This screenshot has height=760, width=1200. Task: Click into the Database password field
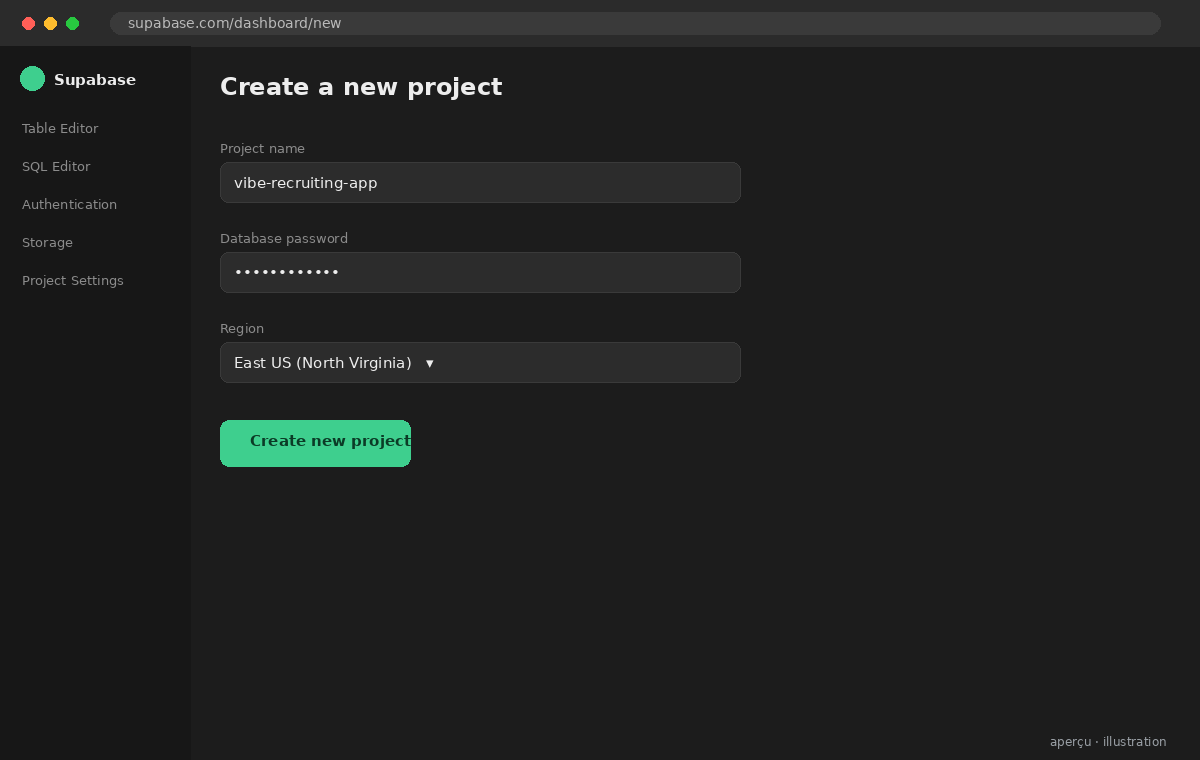pyautogui.click(x=480, y=273)
